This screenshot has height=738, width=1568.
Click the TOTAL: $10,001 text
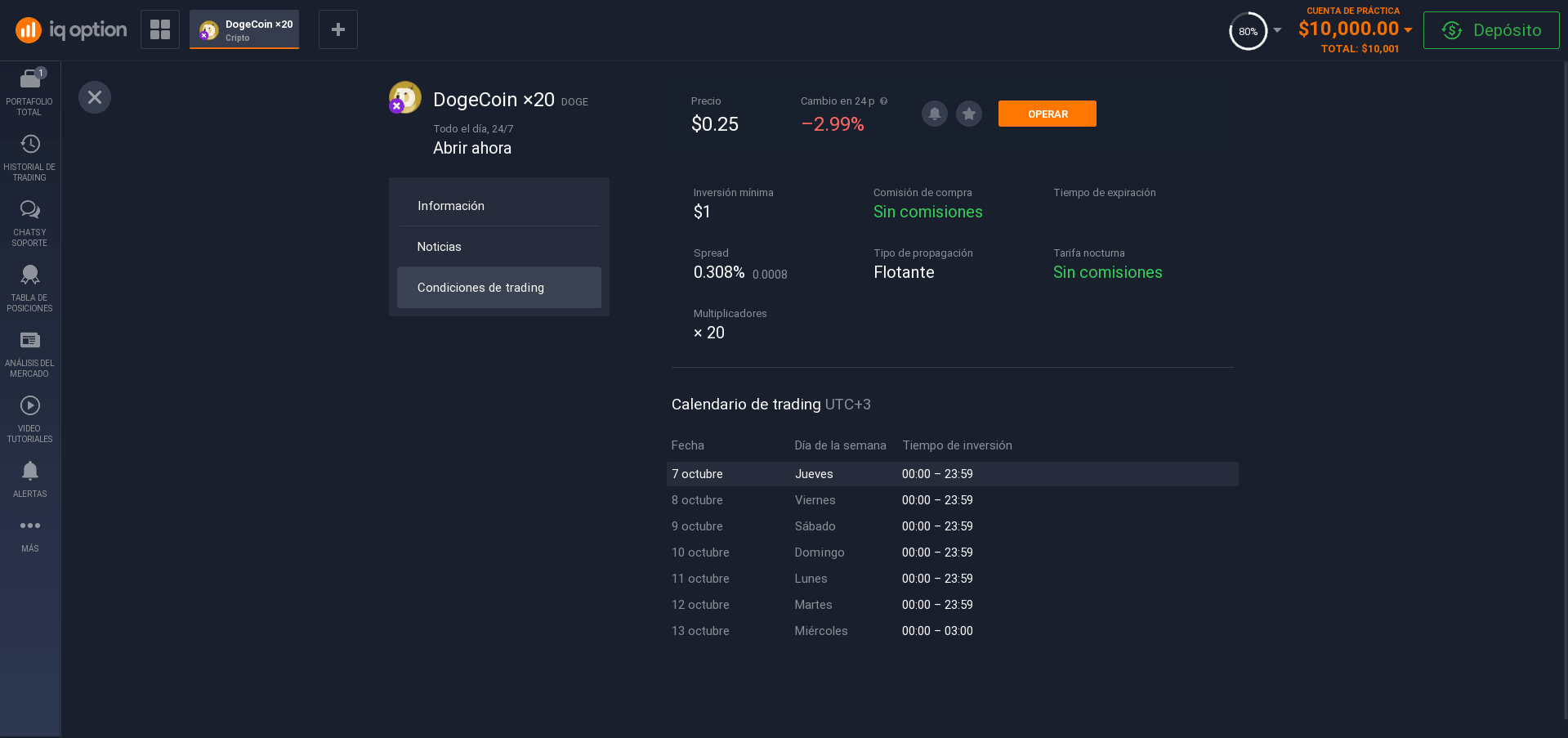(1360, 49)
